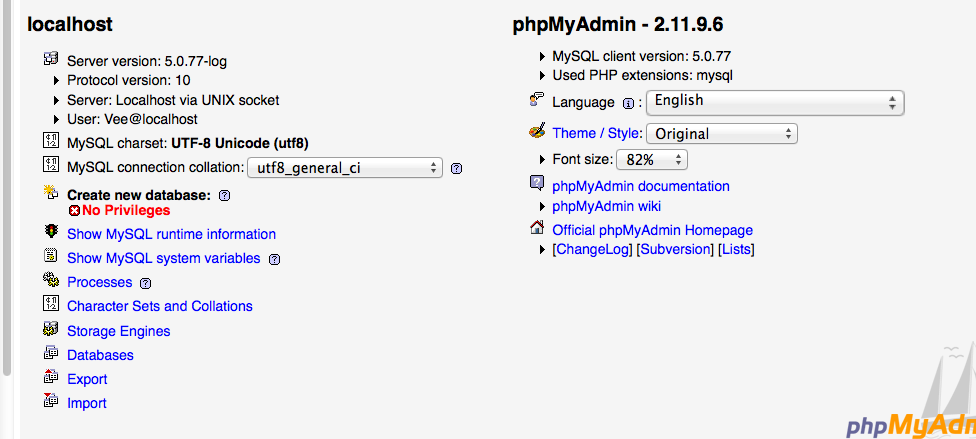Click the traffic light runtime information icon
Screen dimensions: 976x439
[x=50, y=232]
